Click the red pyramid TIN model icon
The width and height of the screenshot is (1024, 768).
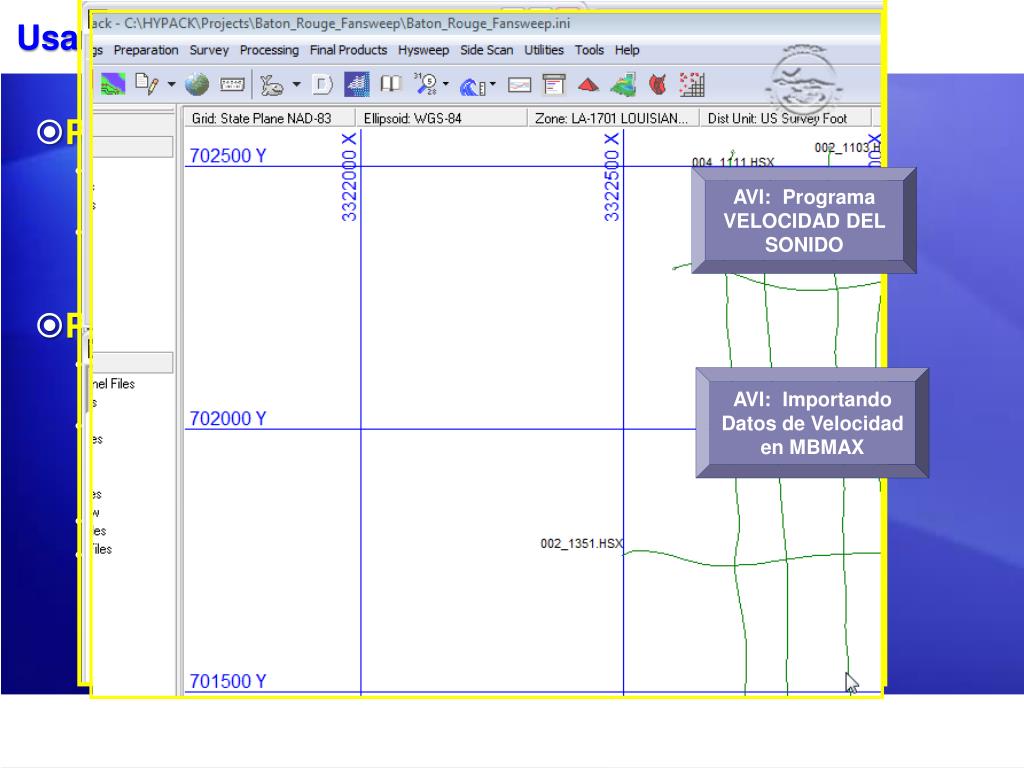coord(588,85)
